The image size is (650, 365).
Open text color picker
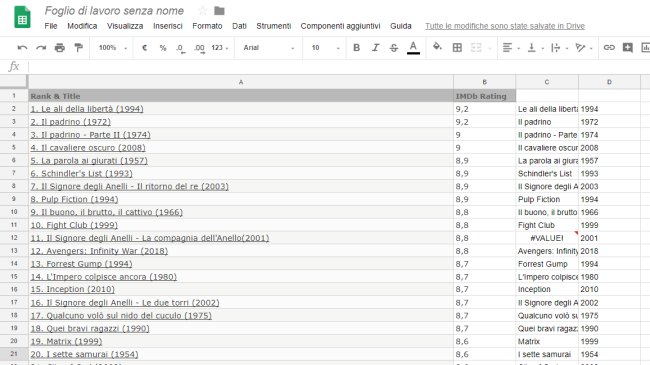[413, 48]
